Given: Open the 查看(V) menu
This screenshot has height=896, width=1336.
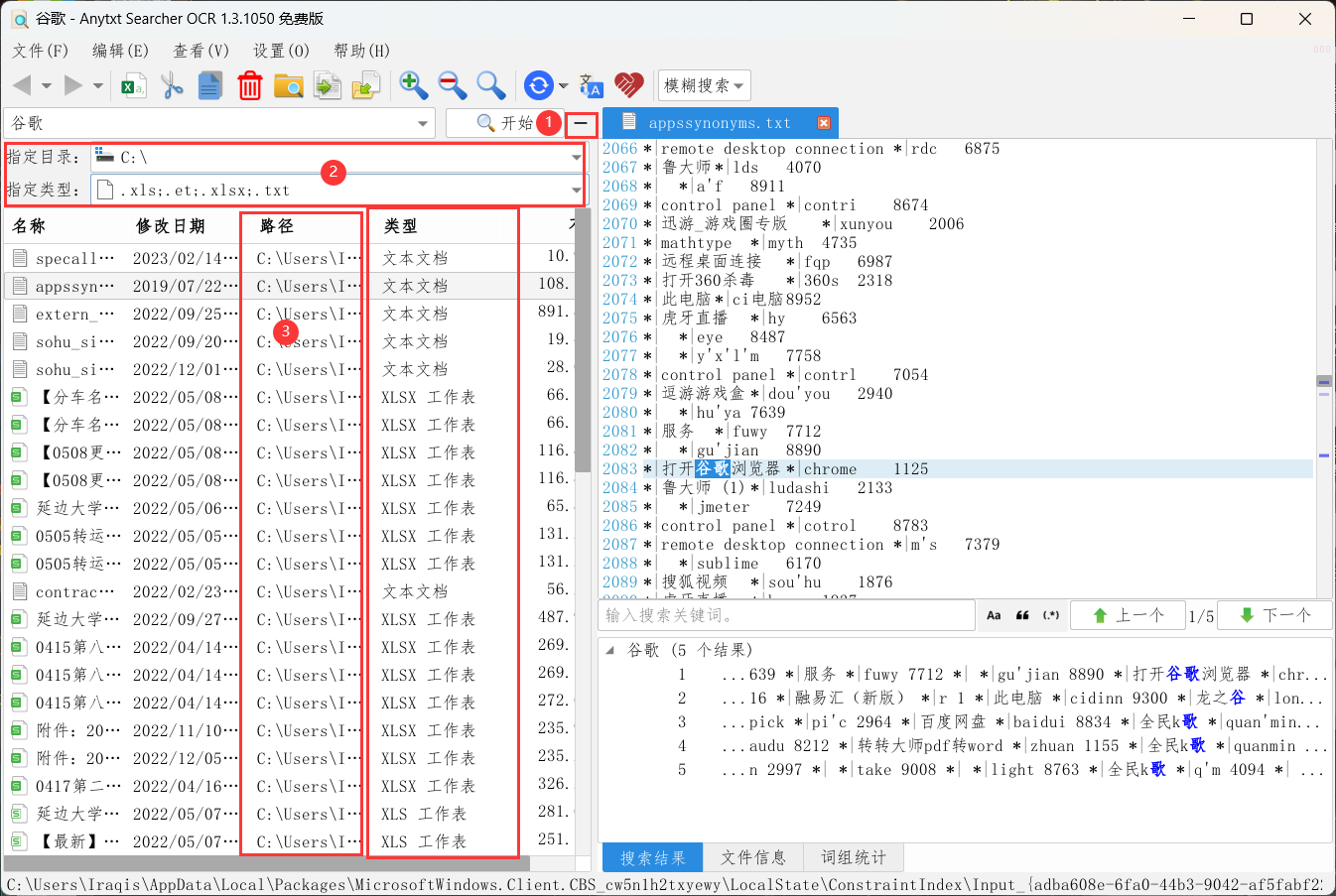Looking at the screenshot, I should click(x=201, y=51).
